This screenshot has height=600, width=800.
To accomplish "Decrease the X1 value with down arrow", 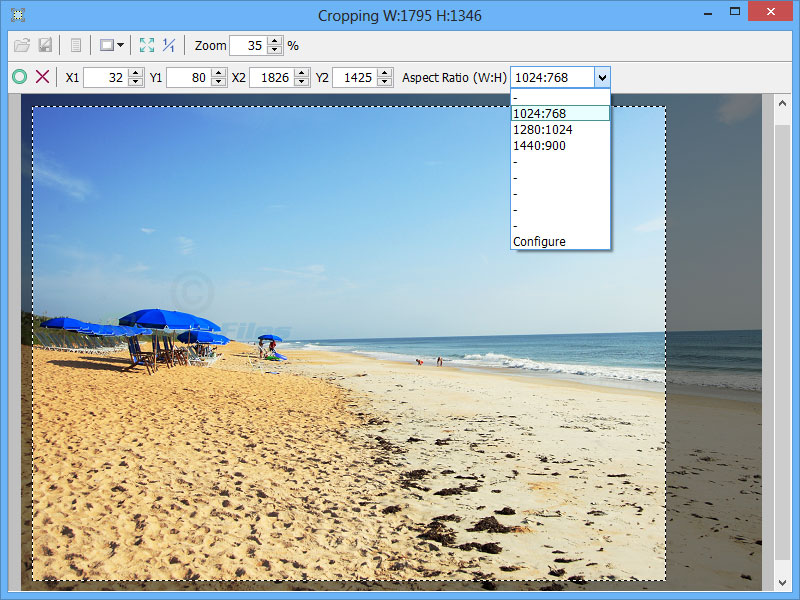I will 136,82.
